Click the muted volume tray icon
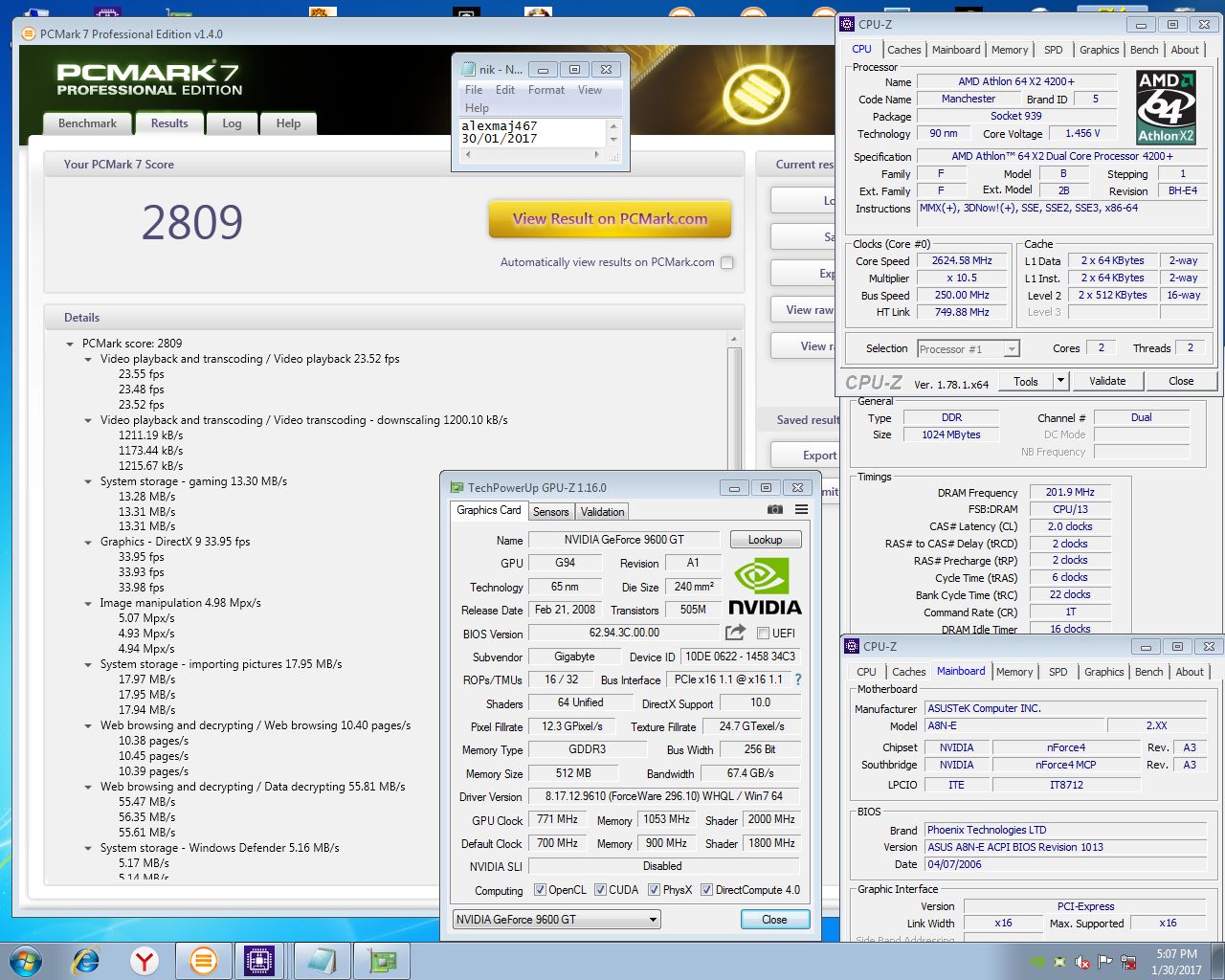The image size is (1225, 980). (x=1082, y=962)
